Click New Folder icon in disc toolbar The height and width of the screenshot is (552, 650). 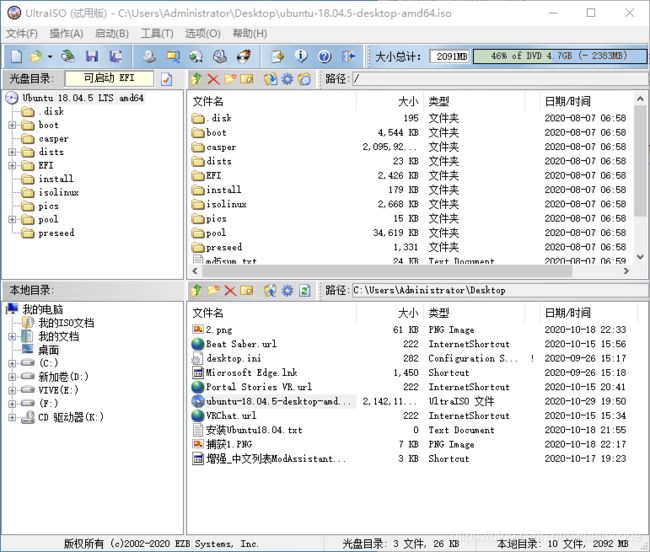[x=230, y=79]
